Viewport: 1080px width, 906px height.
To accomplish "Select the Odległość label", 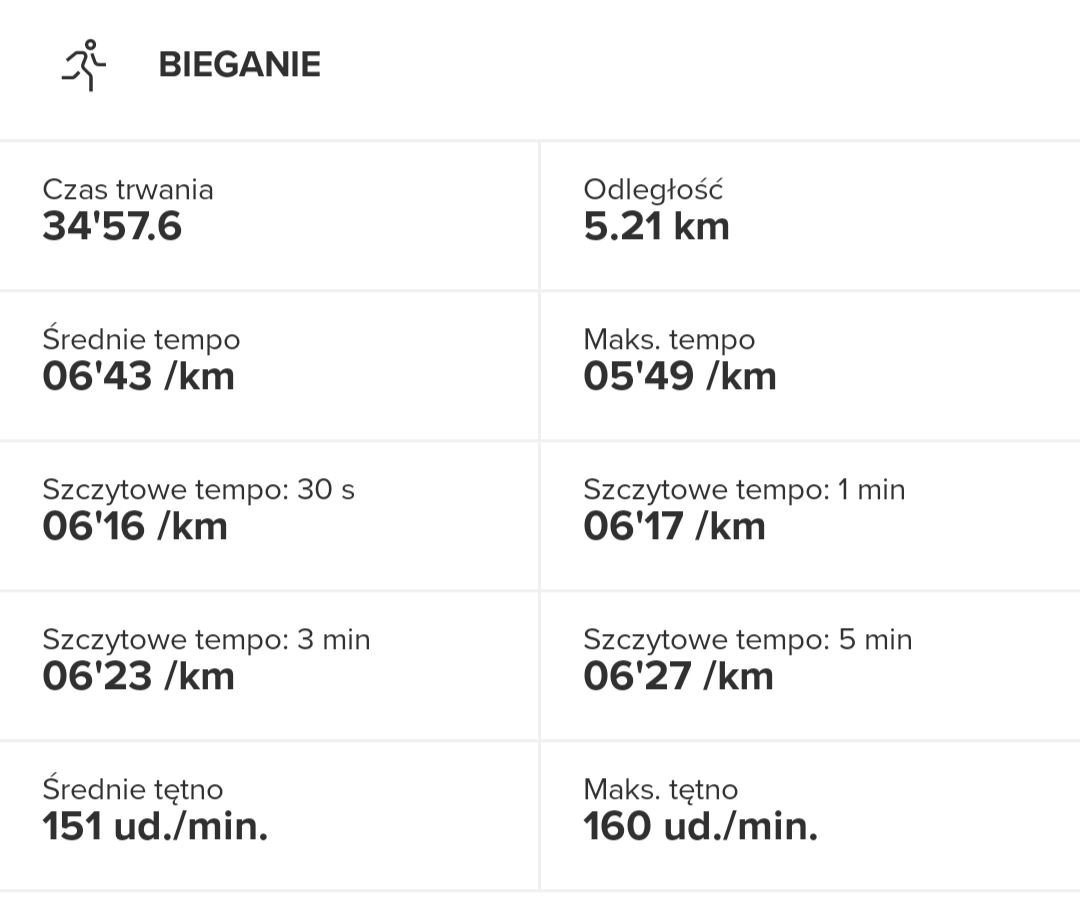I will pos(653,189).
